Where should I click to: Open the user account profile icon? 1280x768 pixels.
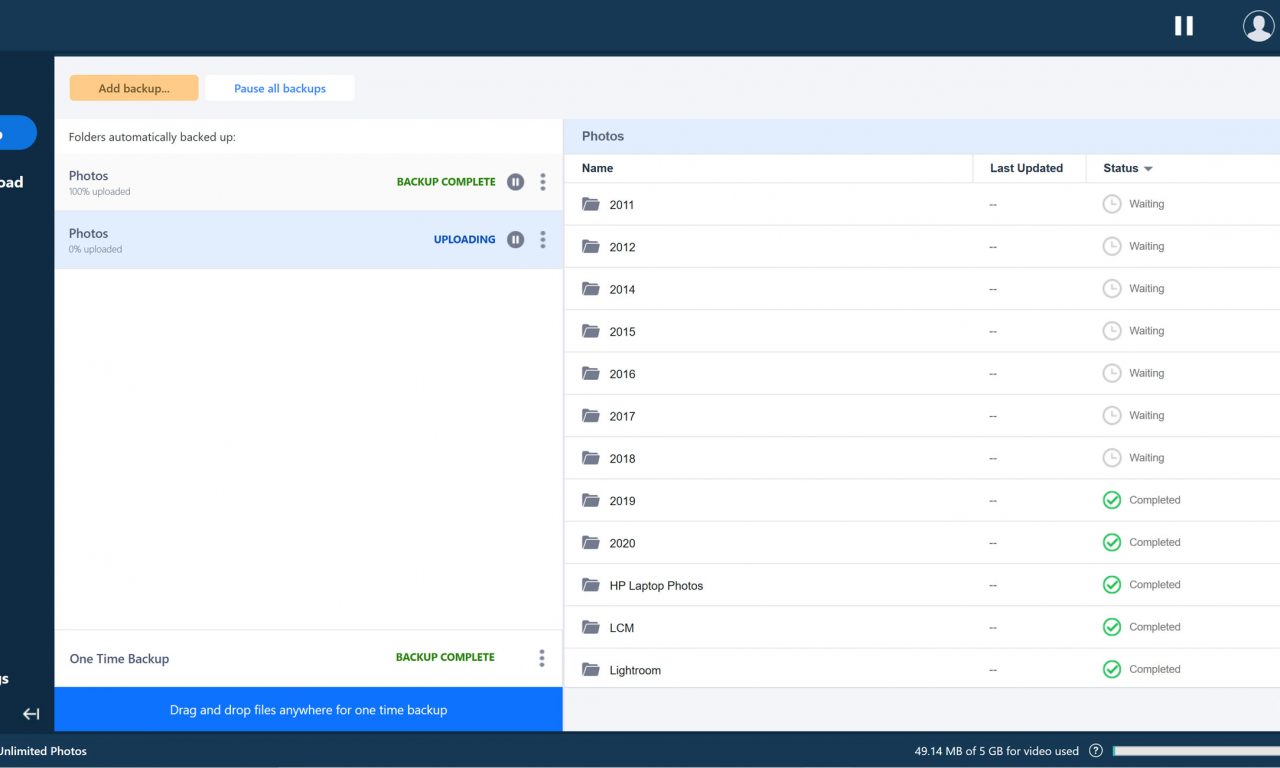[1258, 26]
